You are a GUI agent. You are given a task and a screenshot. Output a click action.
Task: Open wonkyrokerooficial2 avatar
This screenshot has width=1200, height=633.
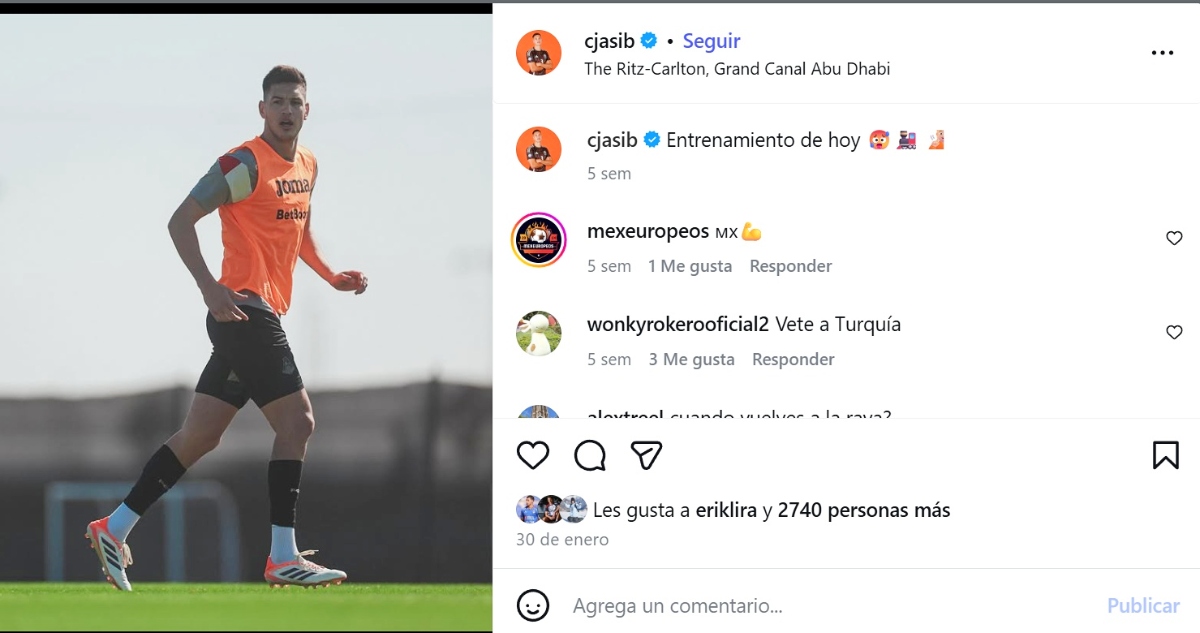539,333
